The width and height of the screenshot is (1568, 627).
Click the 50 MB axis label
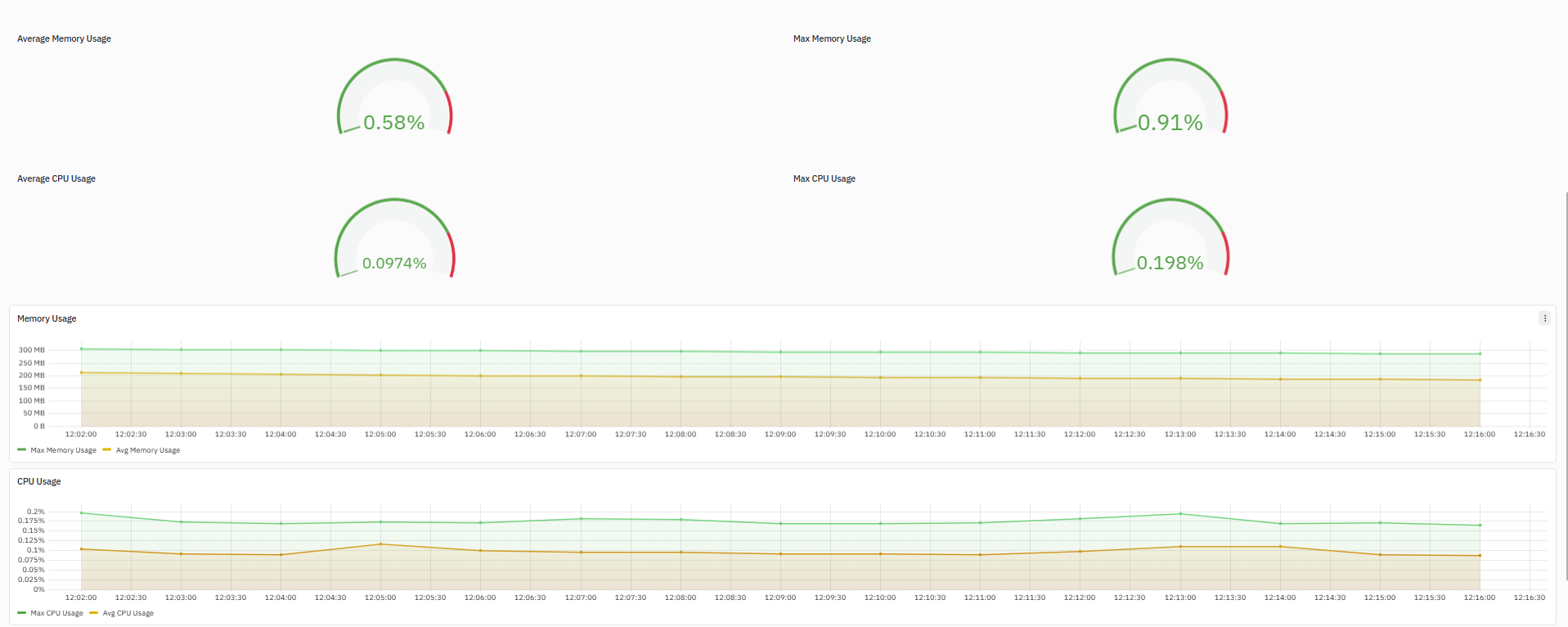click(34, 413)
